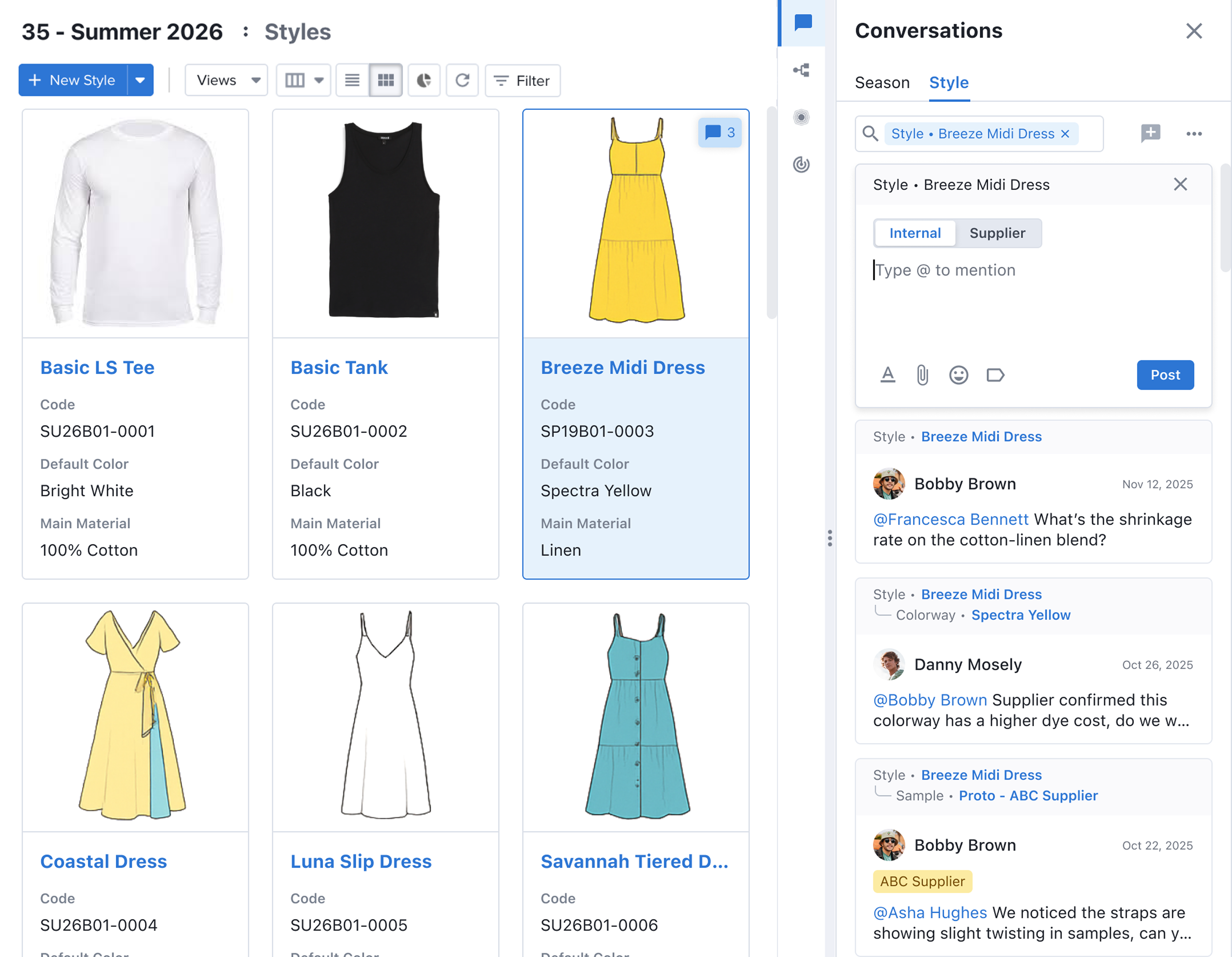The image size is (1232, 957).
Task: Open the hierarchy icon in side rail
Action: (x=801, y=70)
